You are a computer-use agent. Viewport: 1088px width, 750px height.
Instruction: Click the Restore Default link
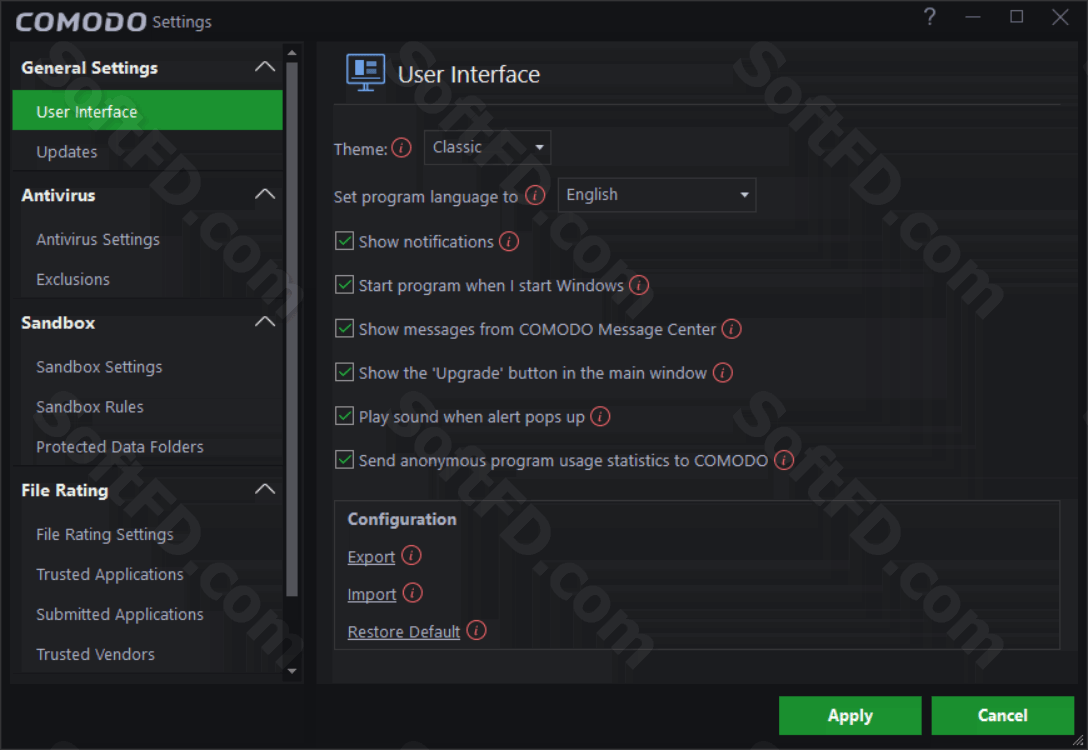click(404, 632)
